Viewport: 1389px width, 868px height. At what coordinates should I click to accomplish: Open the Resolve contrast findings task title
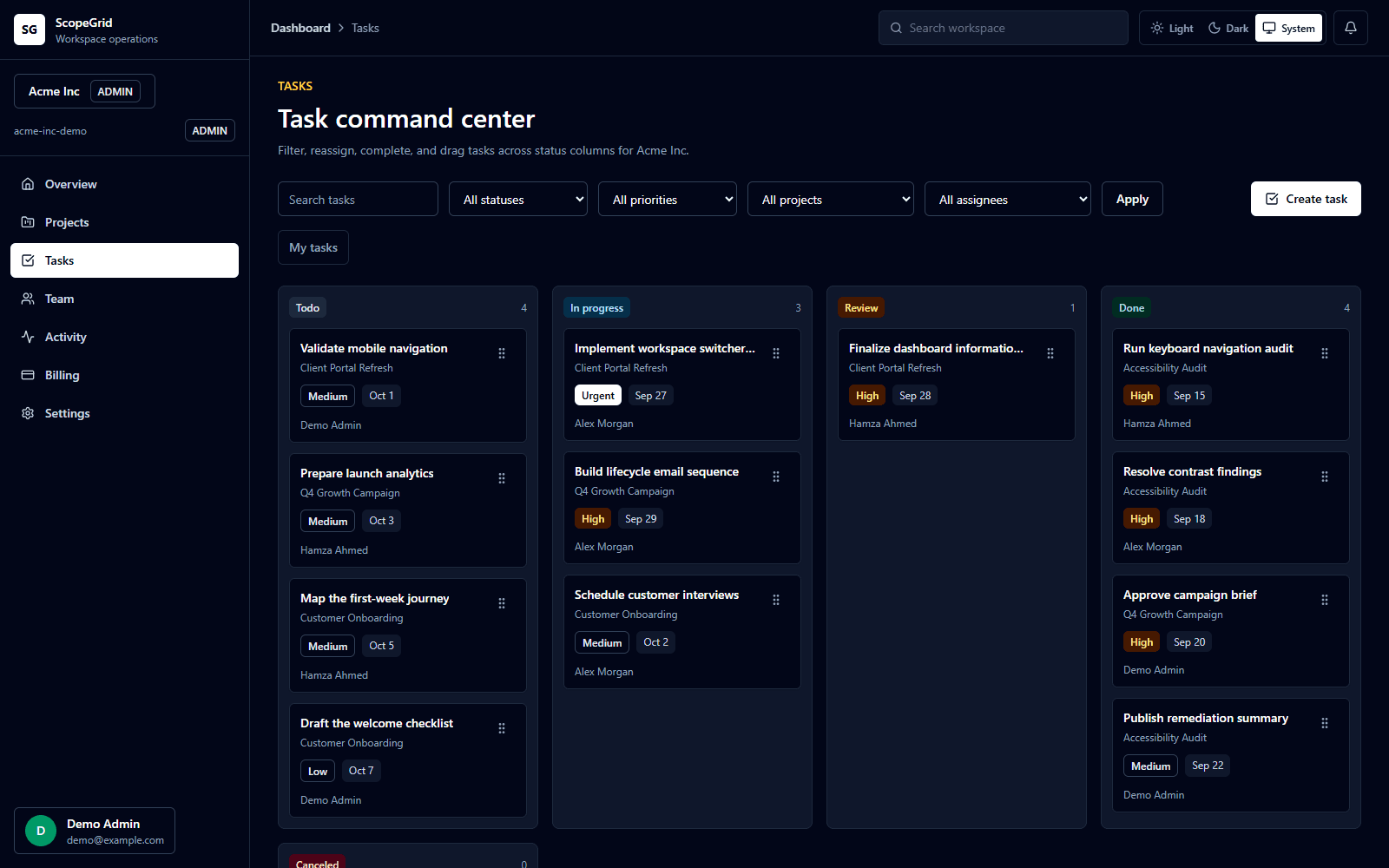click(1192, 471)
